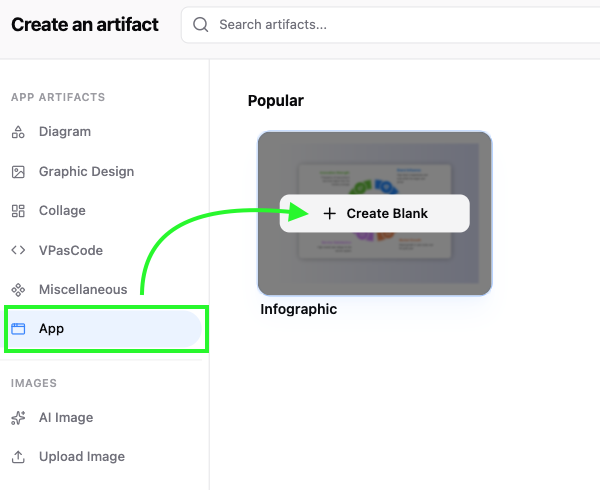Viewport: 600px width, 490px height.
Task: Click the Graphic Design picture icon
Action: coord(18,172)
